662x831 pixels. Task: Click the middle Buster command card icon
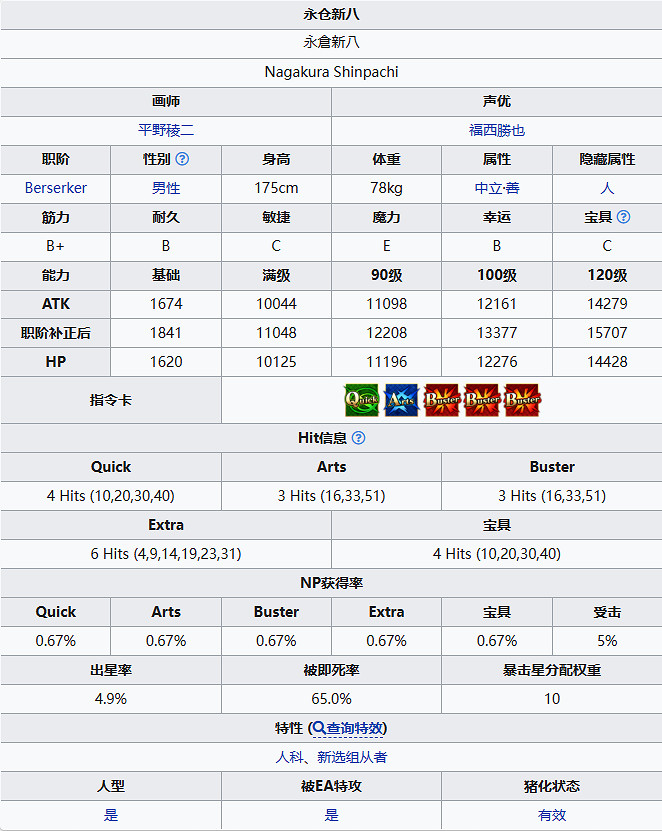coord(482,400)
